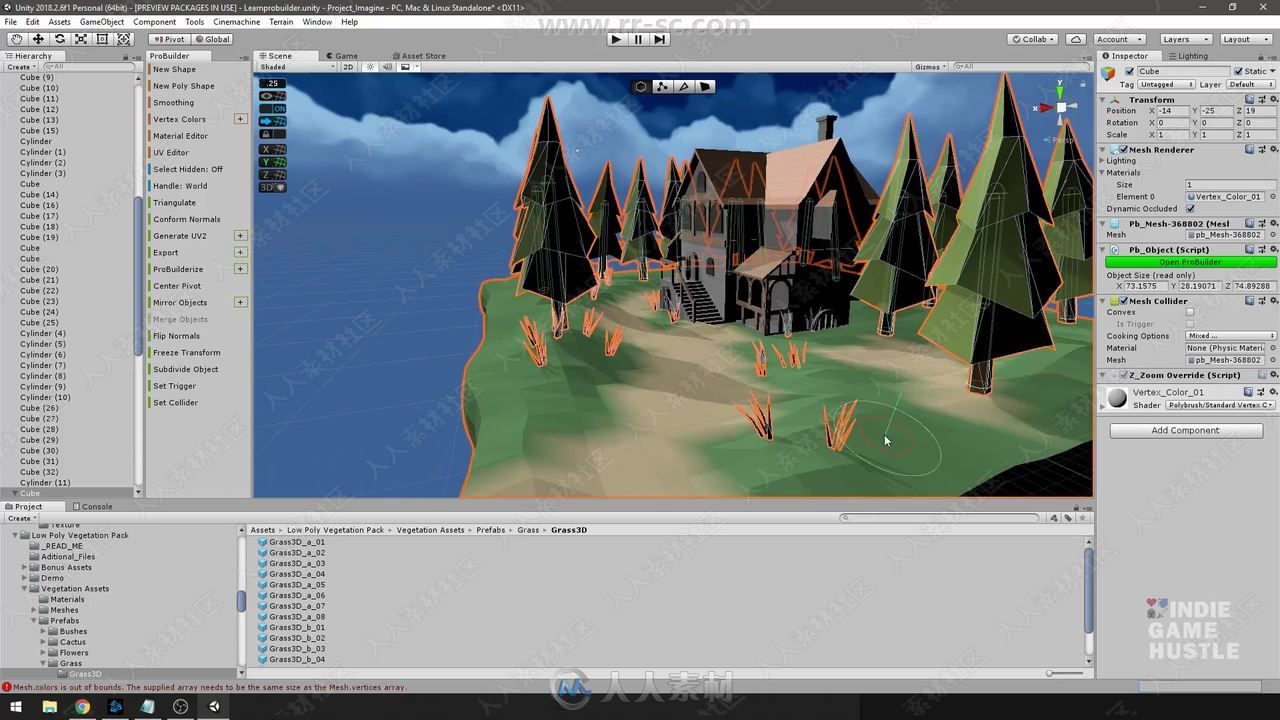Click the Pause button
Screen dimensions: 1280x720
[638, 39]
